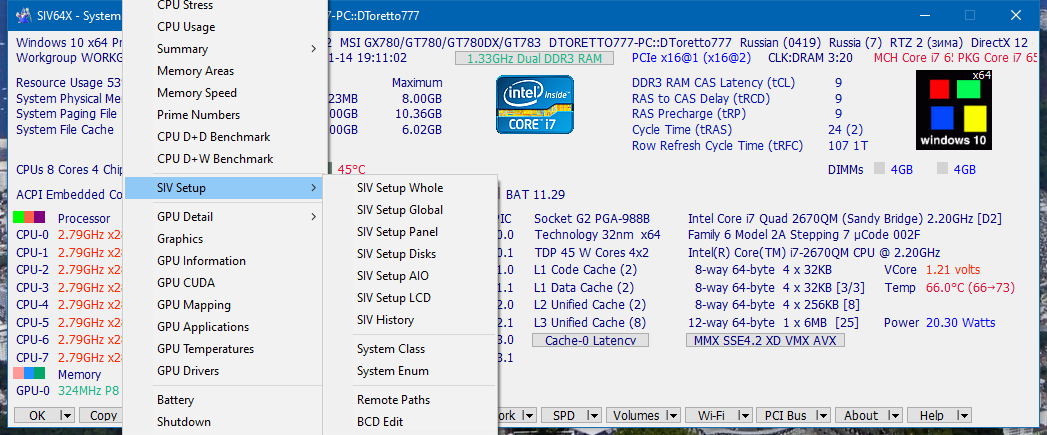Open Remote Paths submenu entry
The image size is (1047, 435).
click(x=410, y=400)
